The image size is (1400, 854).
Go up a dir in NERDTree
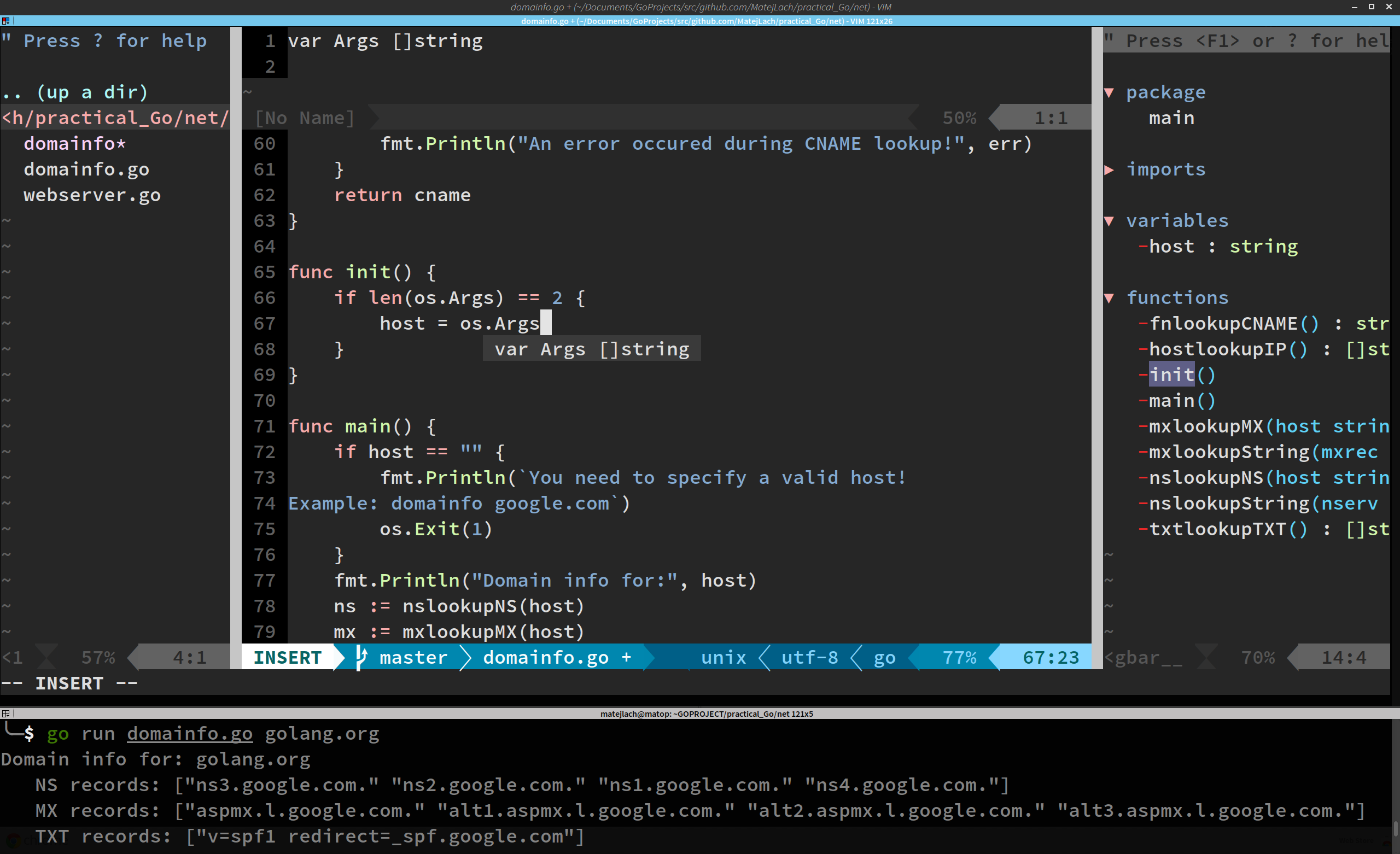[x=75, y=92]
